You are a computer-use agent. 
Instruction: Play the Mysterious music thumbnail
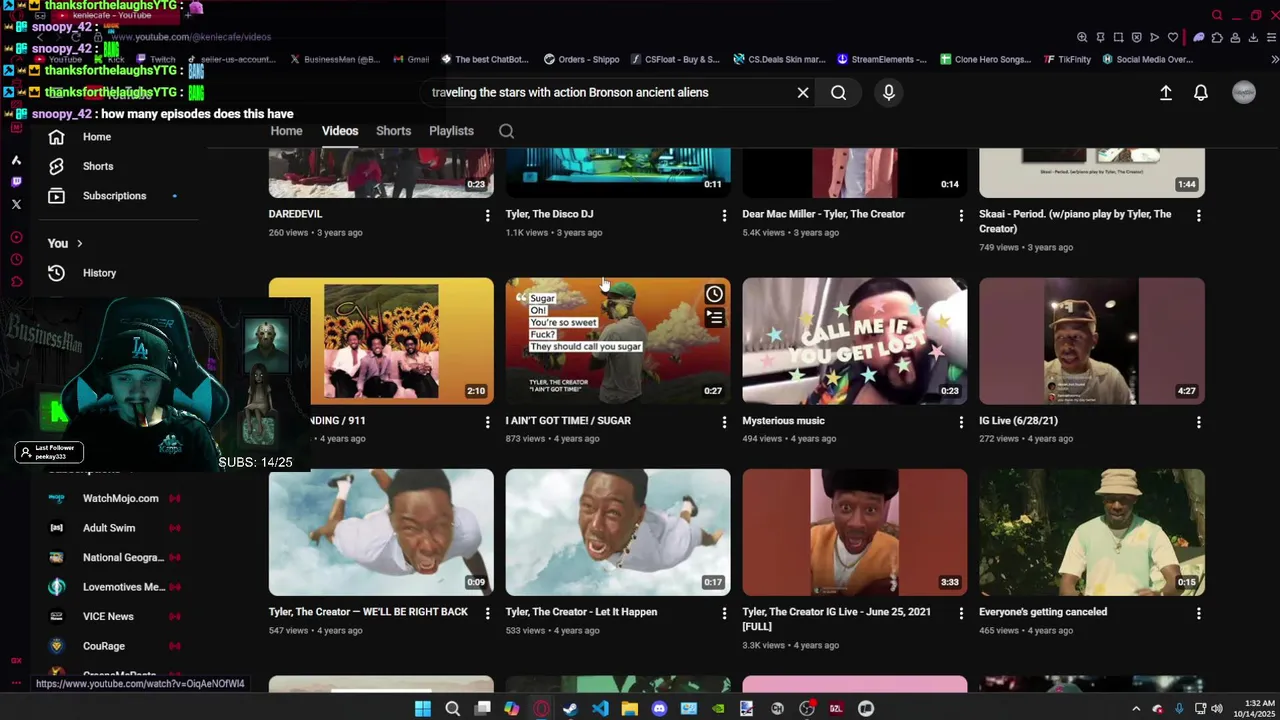pos(855,341)
